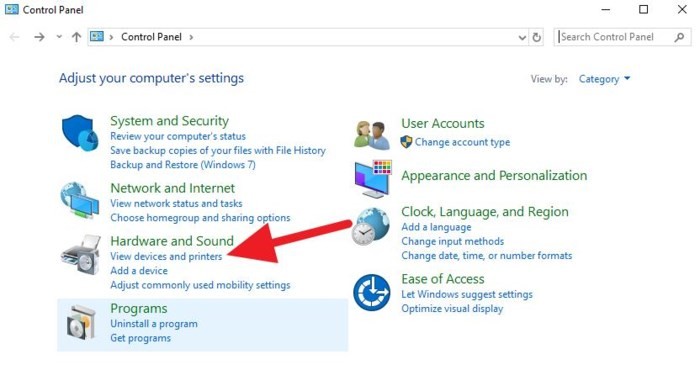
Task: Go forward with the right arrow button
Action: point(39,37)
